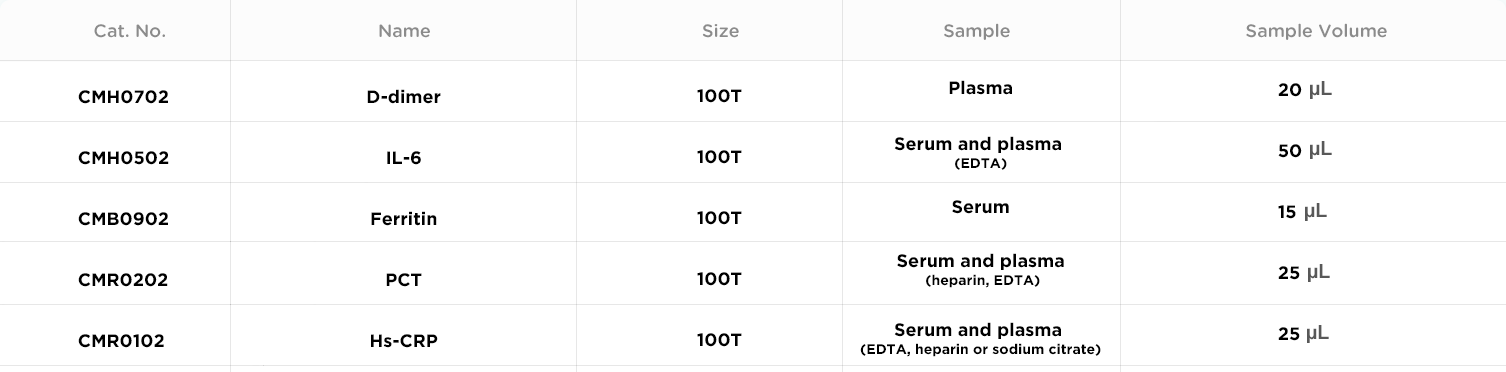Viewport: 1506px width, 372px height.
Task: Open the Ferritin product name
Action: click(x=404, y=218)
